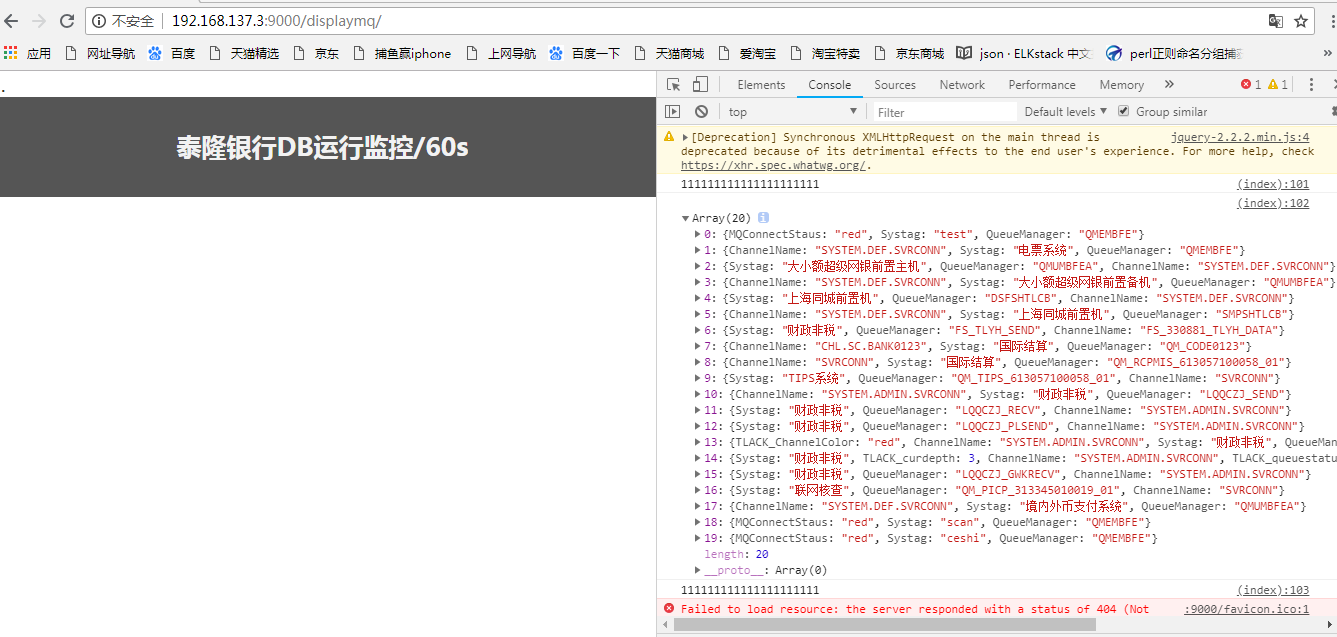Toggle the device toolbar icon in DevTools
Viewport: 1337px width, 637px height.
point(700,85)
